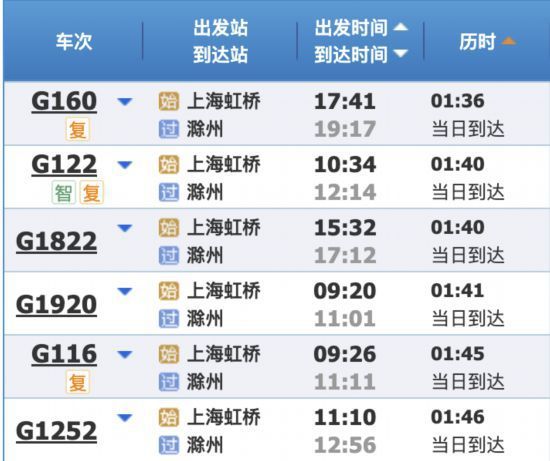Click the 始 origin icon in G160 row
This screenshot has height=461, width=550.
(169, 101)
